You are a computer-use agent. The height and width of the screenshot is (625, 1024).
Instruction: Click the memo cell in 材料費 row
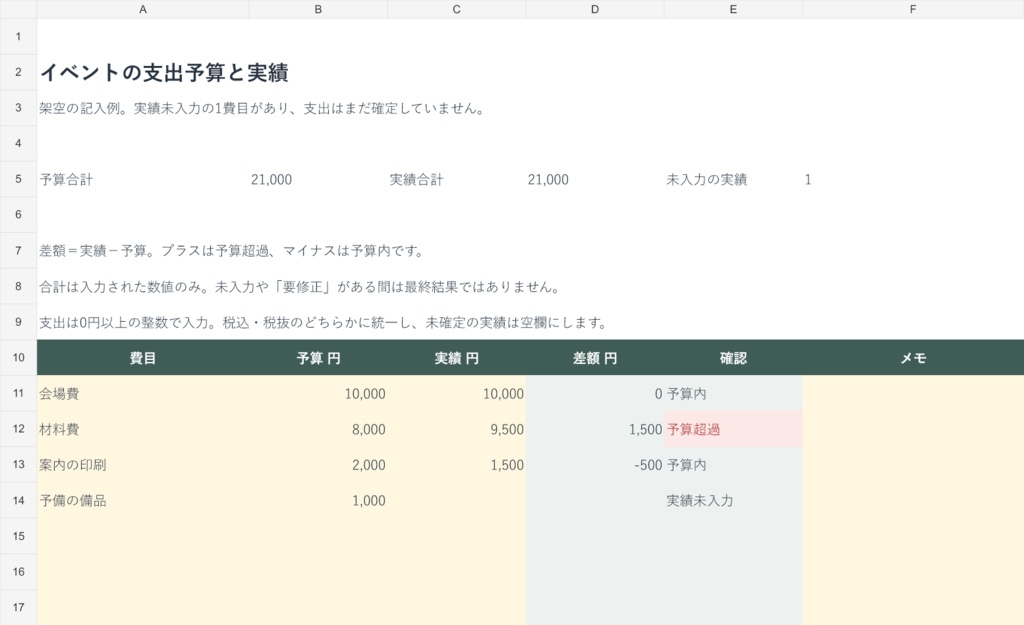tap(913, 429)
